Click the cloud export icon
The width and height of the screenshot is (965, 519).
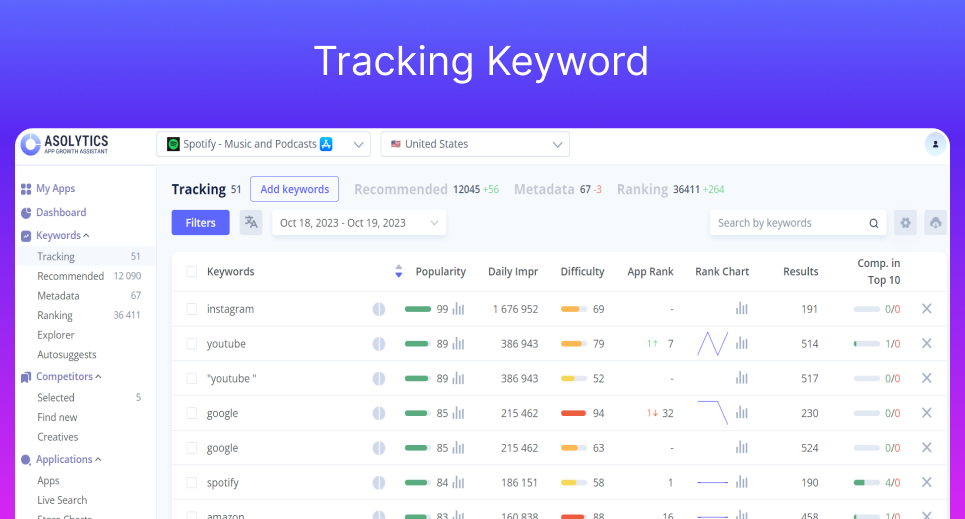coord(935,223)
